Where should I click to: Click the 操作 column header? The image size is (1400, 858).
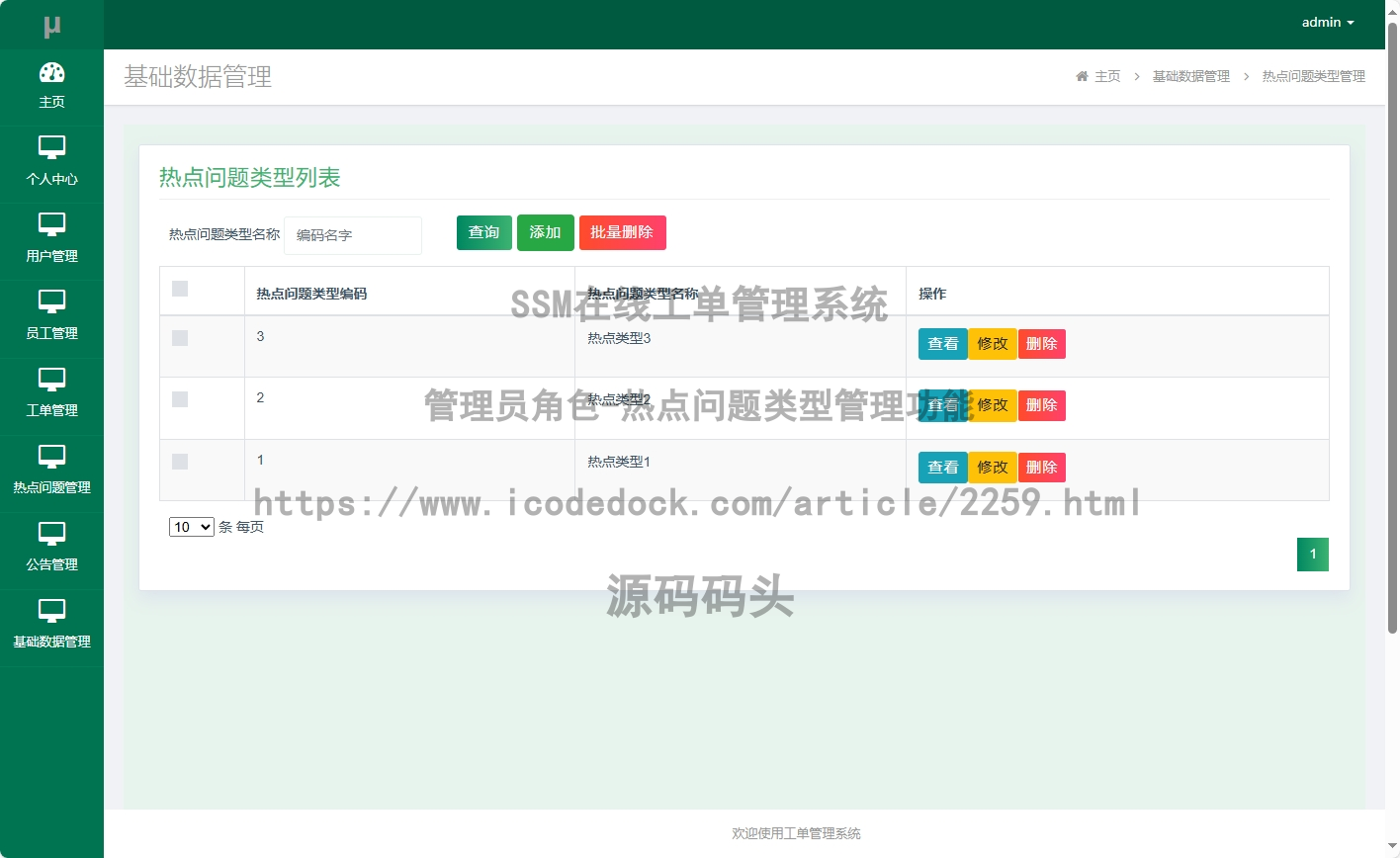pos(932,294)
